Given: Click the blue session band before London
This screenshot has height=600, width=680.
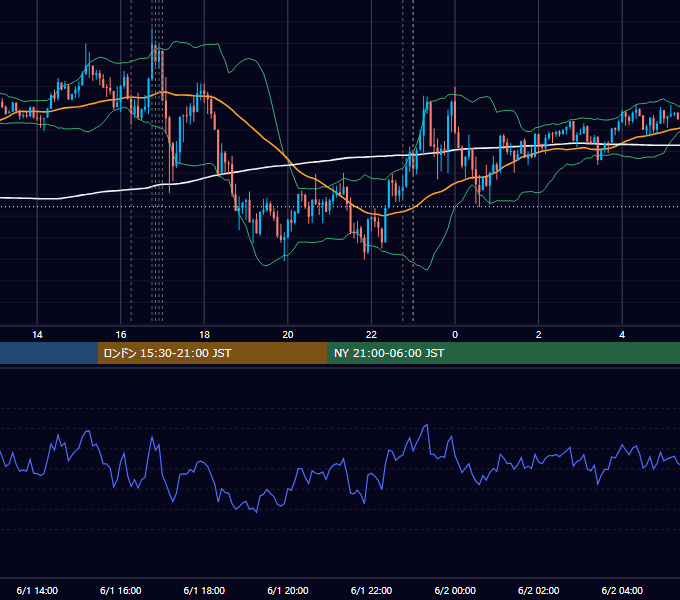Looking at the screenshot, I should 49,353.
